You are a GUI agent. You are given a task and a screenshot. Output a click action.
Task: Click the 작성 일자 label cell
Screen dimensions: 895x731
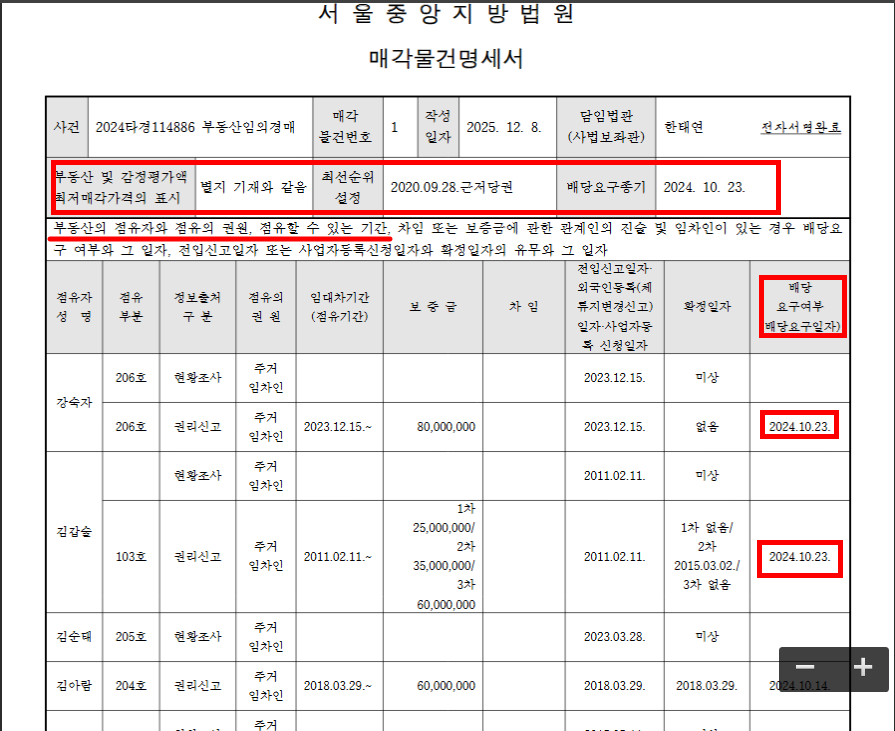[438, 127]
